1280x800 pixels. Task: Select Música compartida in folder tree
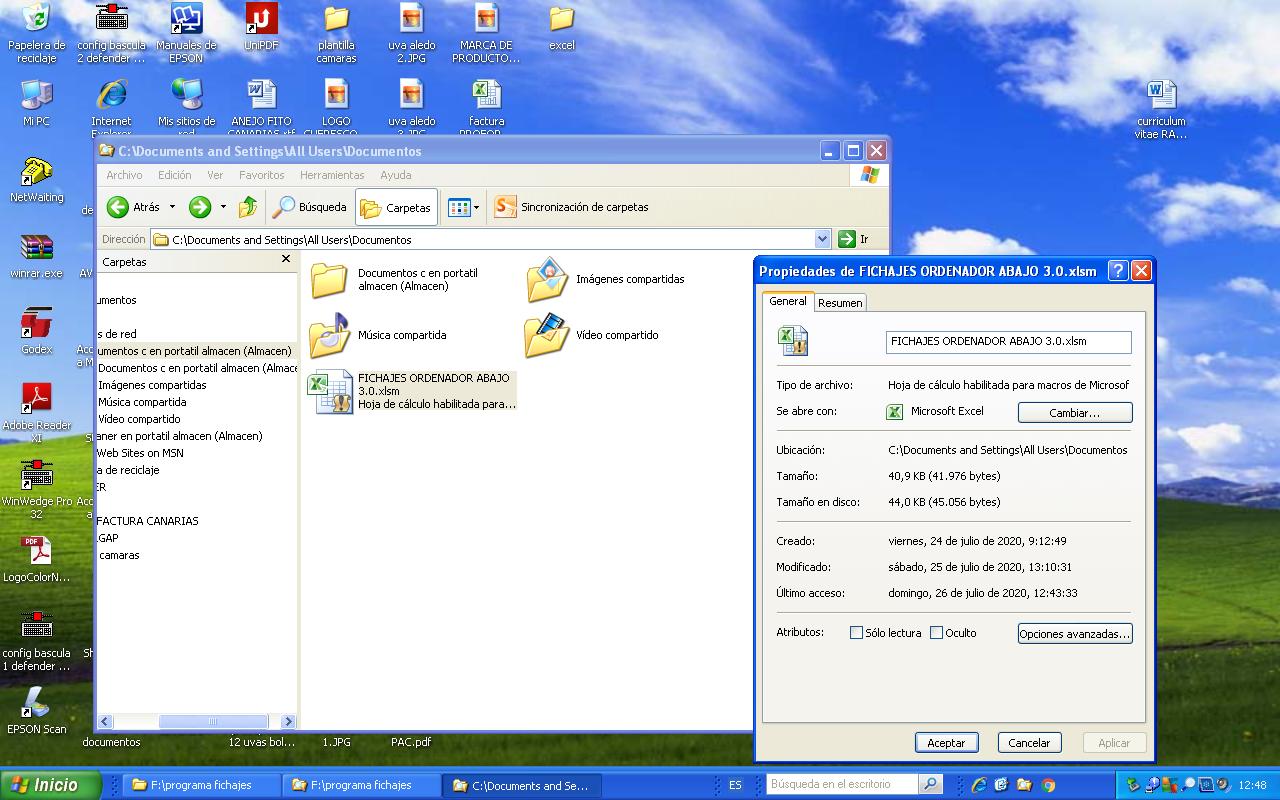pos(142,402)
